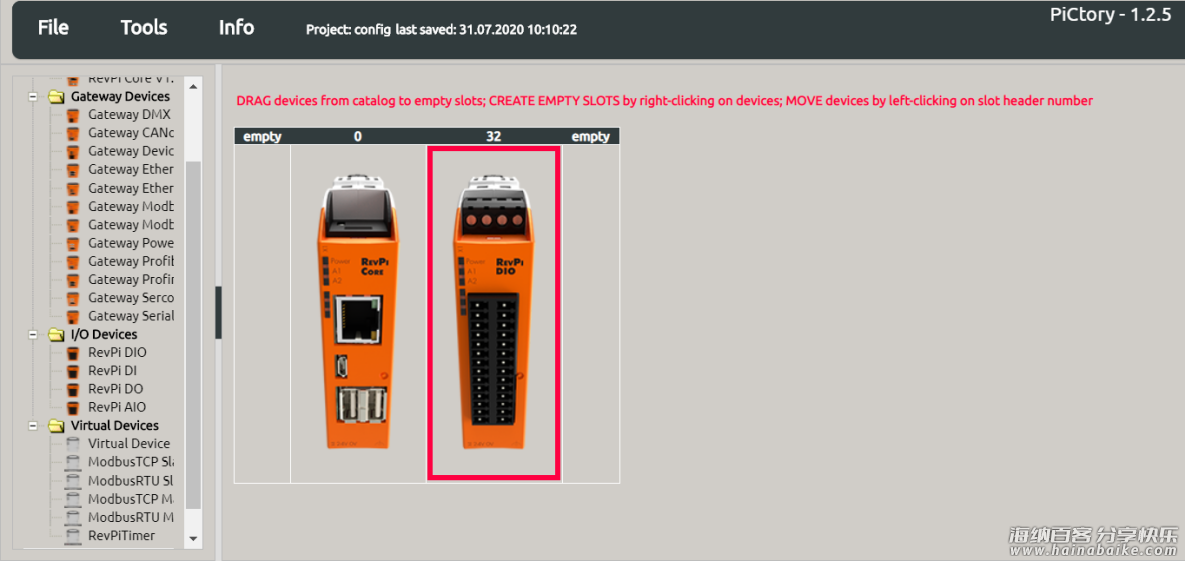
Task: Select the RevPi Core device in slot 0
Action: tap(358, 313)
